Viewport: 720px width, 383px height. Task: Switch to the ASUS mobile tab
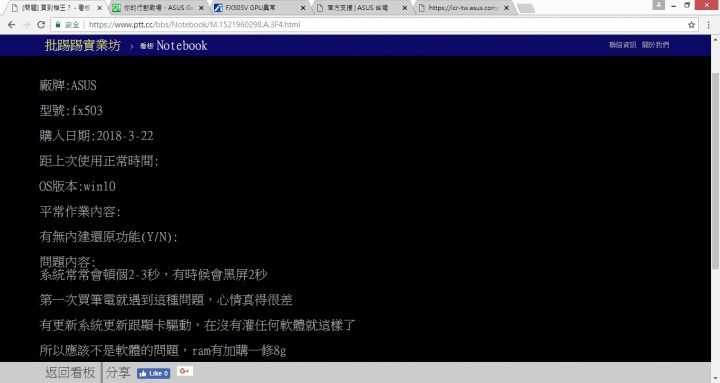[158, 8]
